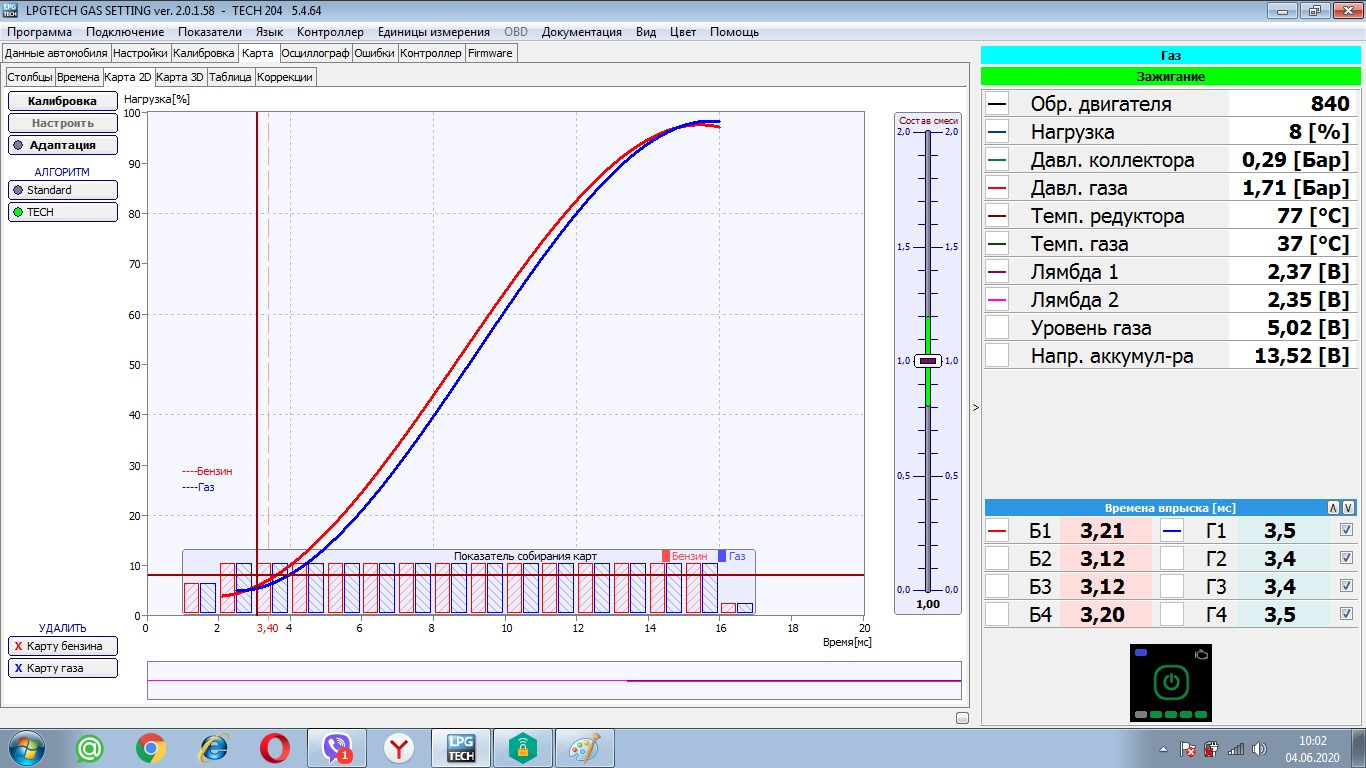Click the mixture composition slider handle
The height and width of the screenshot is (768, 1366).
click(x=927, y=361)
